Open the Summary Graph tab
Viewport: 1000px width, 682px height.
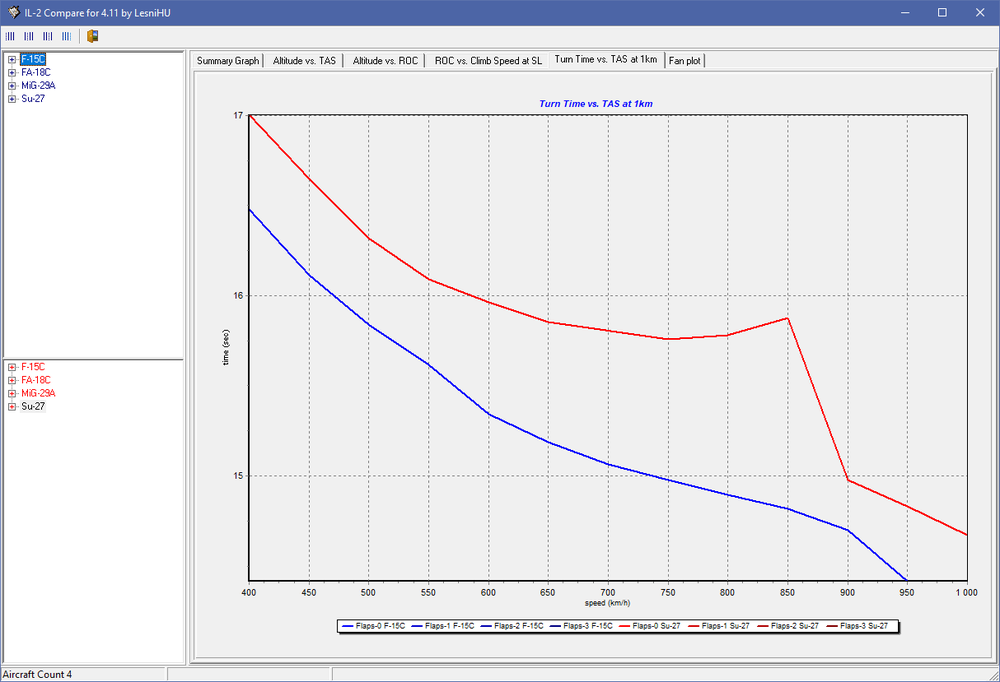pos(228,60)
